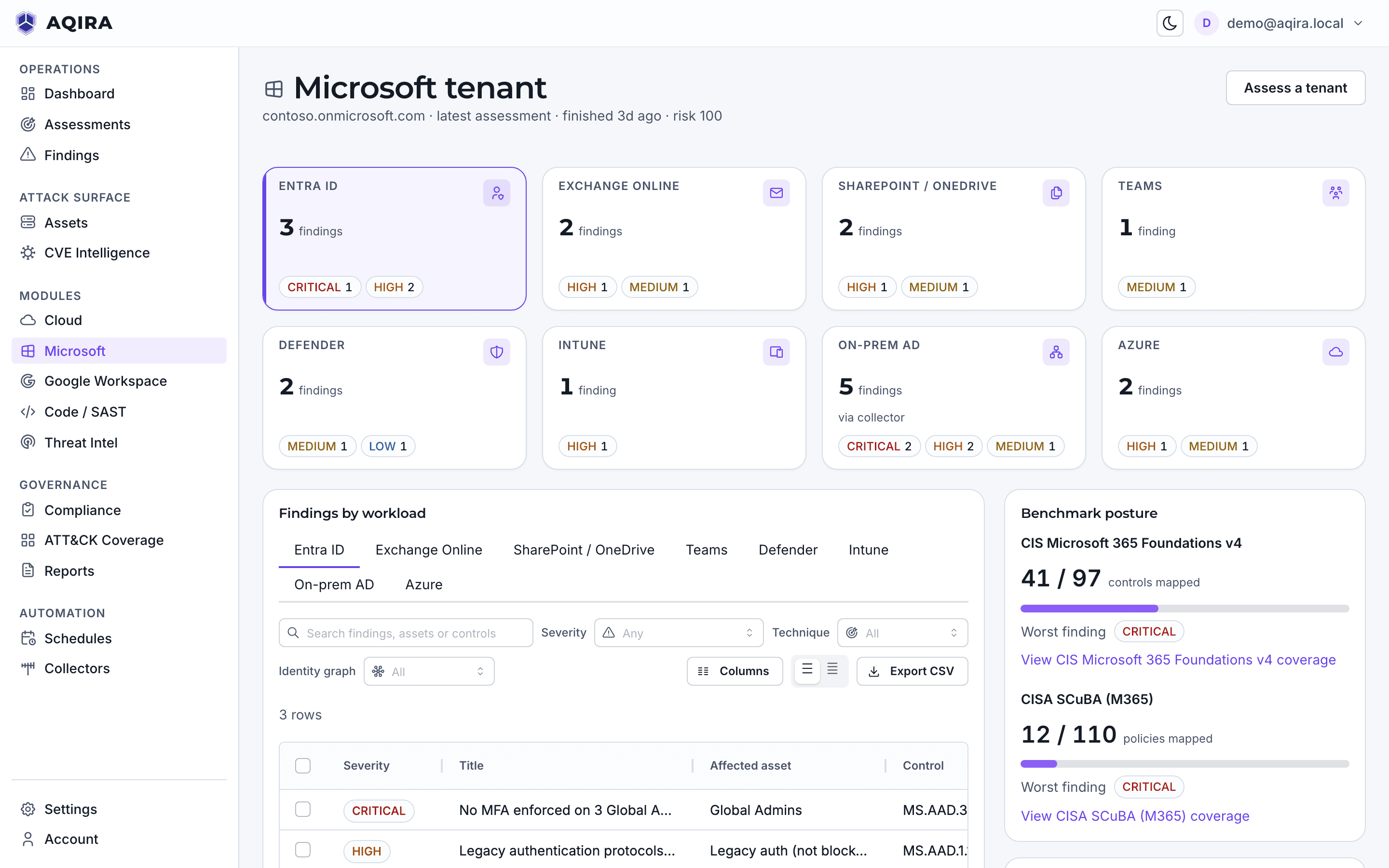Image resolution: width=1389 pixels, height=868 pixels.
Task: Click the Affected asset column header
Action: pos(750,765)
